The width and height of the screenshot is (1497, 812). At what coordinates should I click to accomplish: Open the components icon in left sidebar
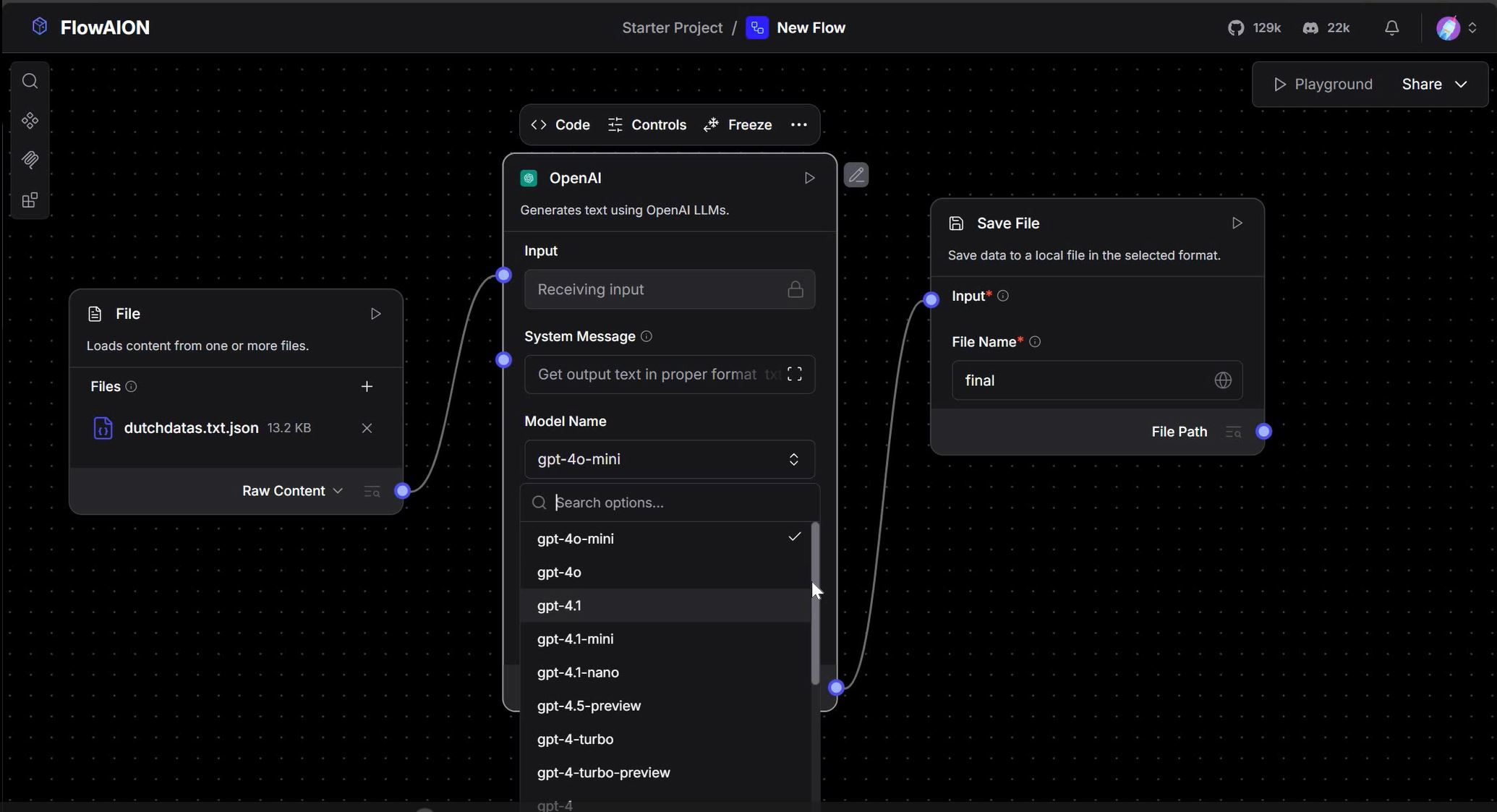pos(30,121)
